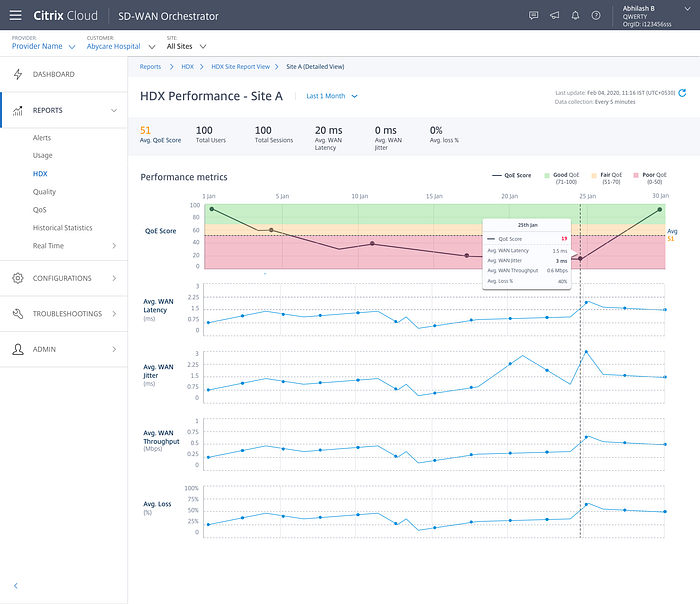Viewport: 700px width, 604px height.
Task: Click the Reports breadcrumb link
Action: (x=150, y=67)
